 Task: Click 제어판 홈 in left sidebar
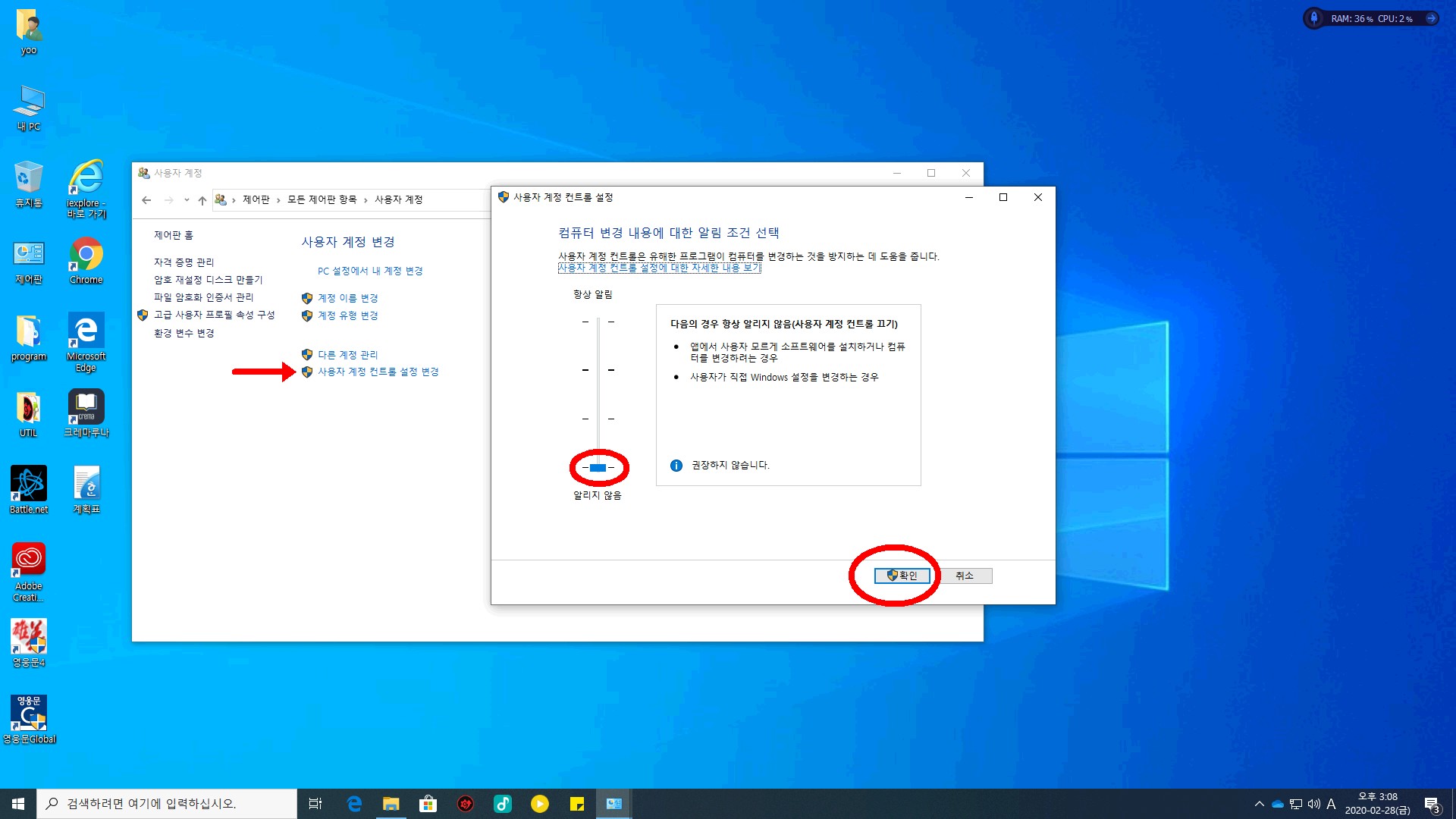pos(174,235)
